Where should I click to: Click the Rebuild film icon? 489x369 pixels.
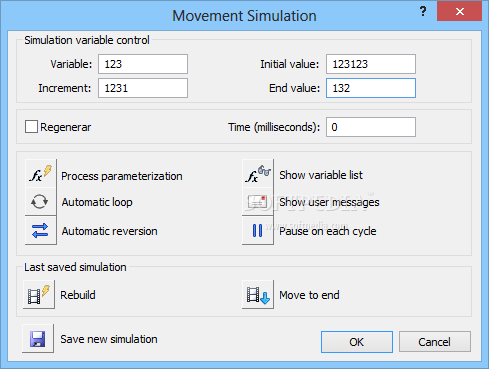[x=39, y=294]
